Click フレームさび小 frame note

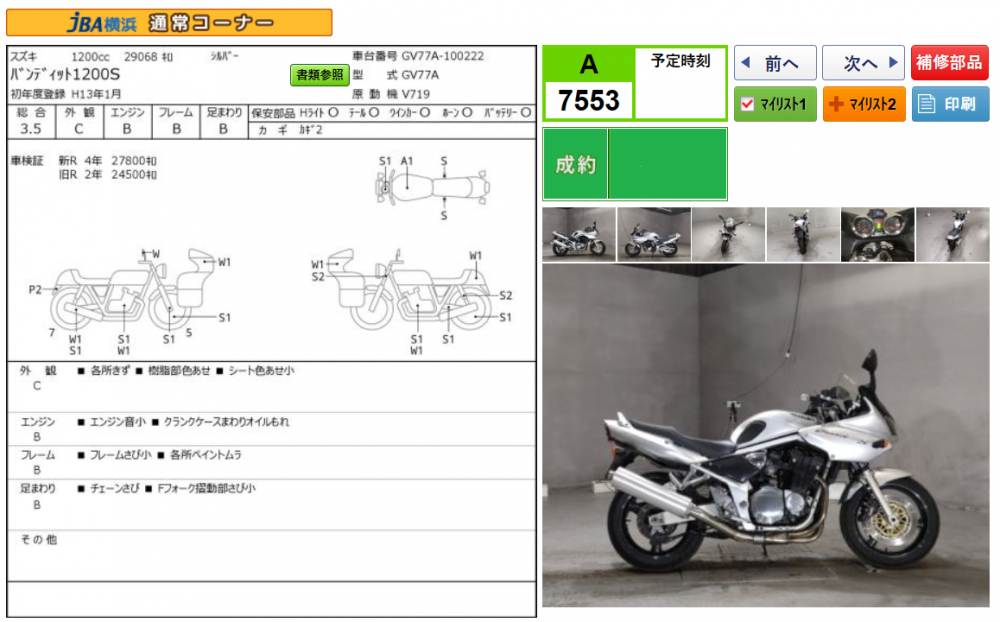(x=121, y=455)
